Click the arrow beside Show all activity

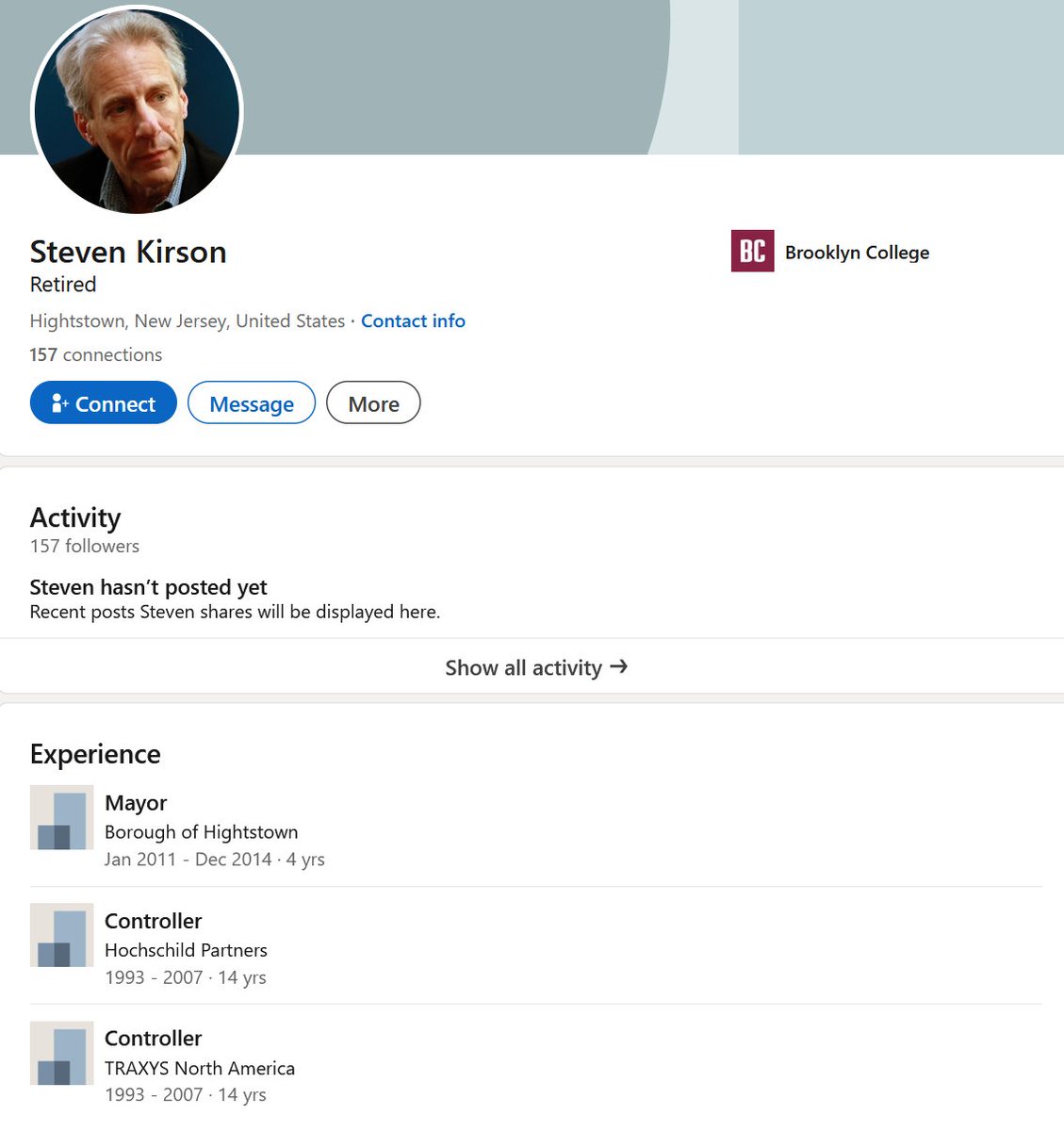[618, 666]
